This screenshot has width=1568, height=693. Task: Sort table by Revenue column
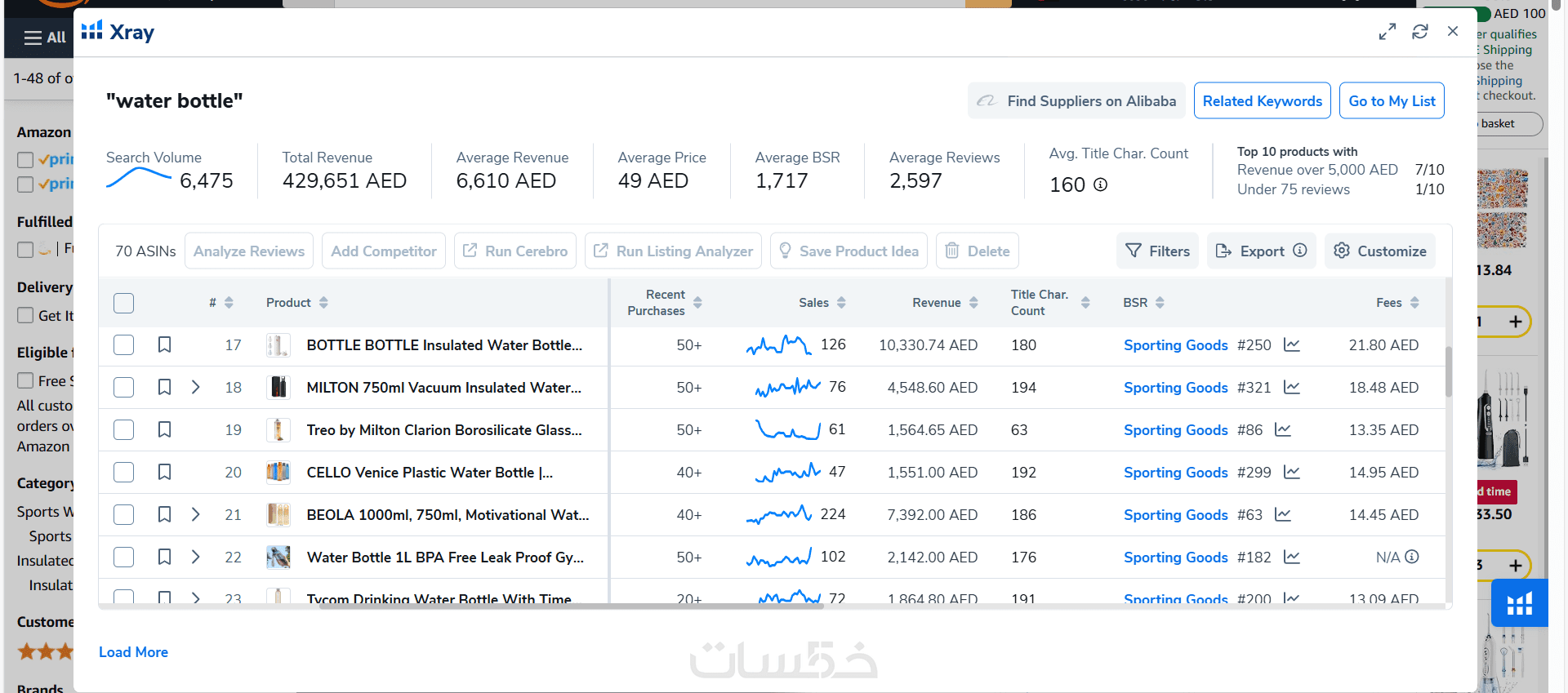(x=973, y=303)
